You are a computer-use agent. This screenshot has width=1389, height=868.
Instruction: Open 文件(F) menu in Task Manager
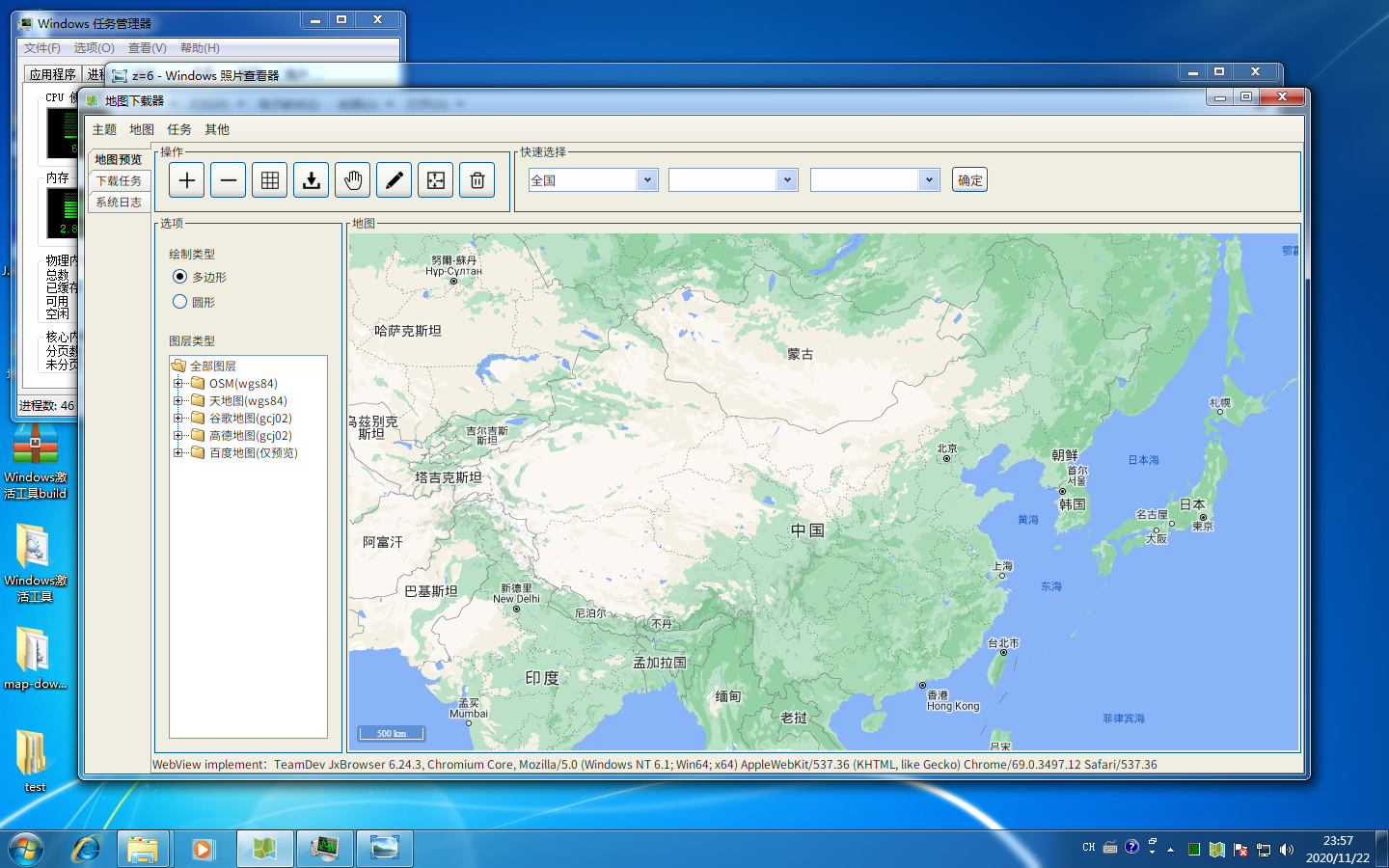[42, 48]
